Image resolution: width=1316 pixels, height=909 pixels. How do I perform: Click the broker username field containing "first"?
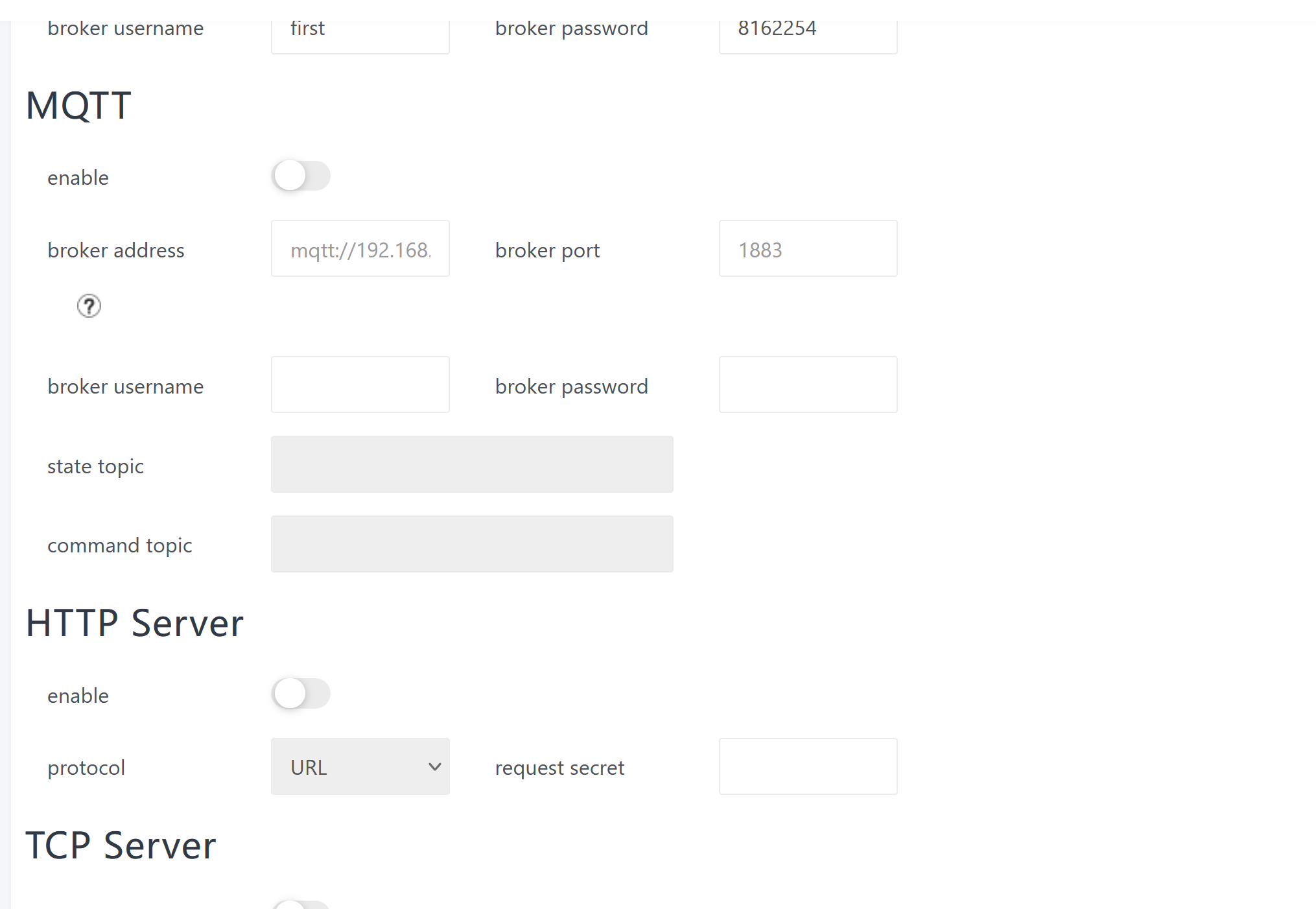tap(360, 30)
